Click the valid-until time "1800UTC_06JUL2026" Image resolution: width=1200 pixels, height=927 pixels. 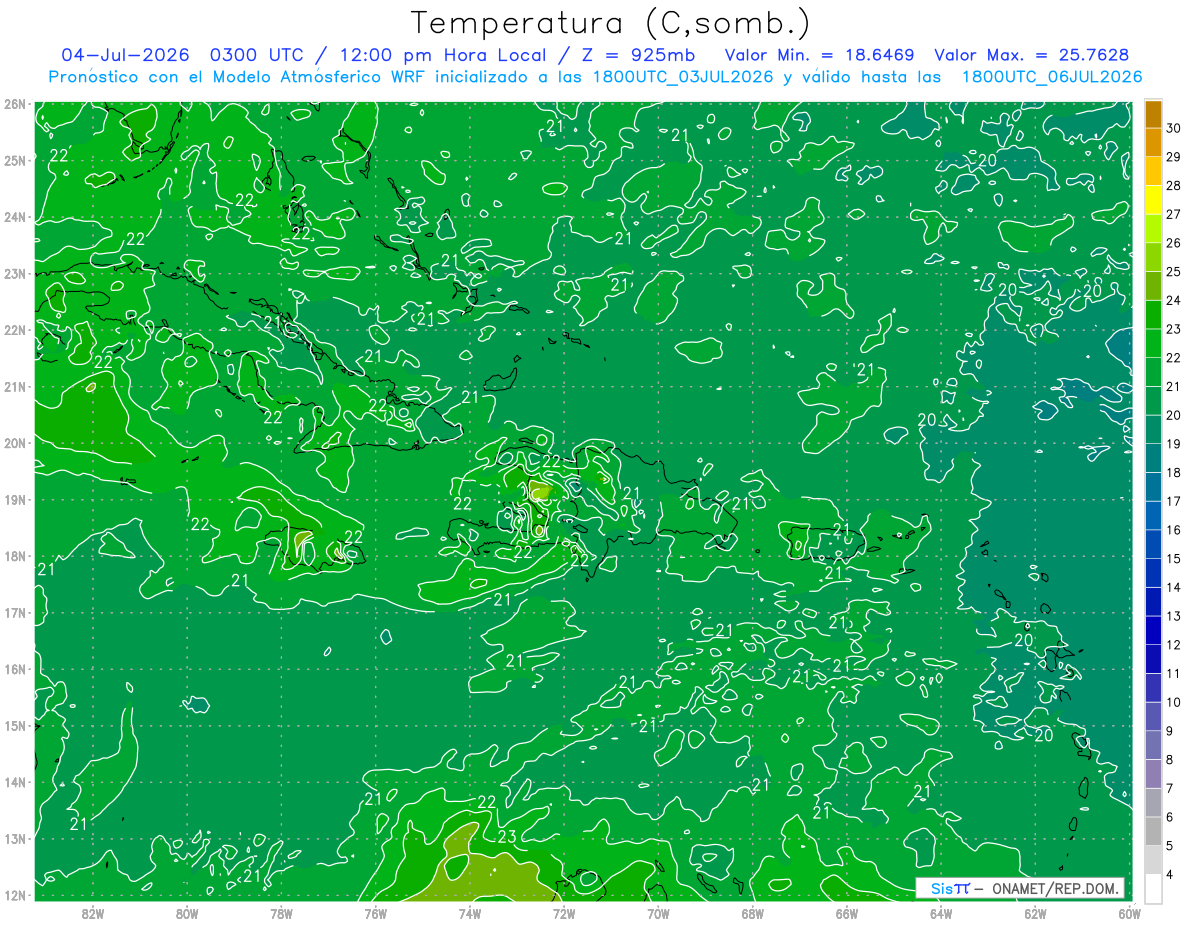point(1050,77)
